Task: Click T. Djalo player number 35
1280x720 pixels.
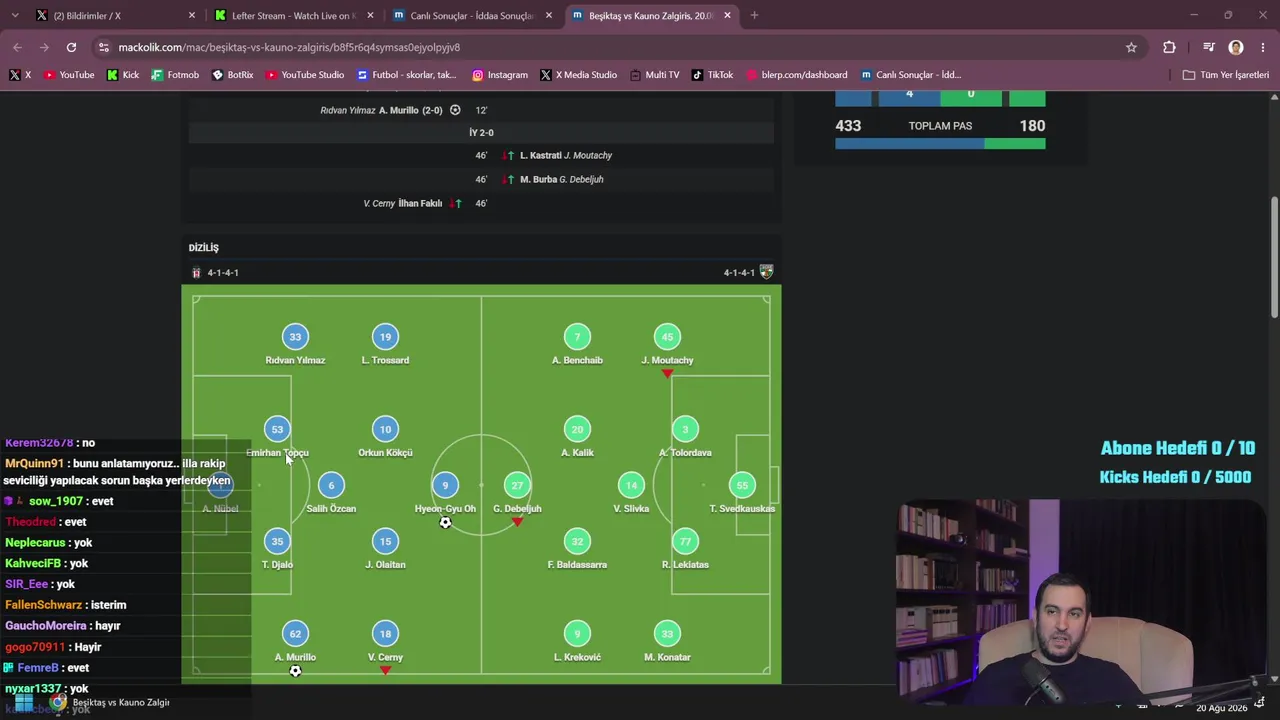Action: tap(277, 541)
